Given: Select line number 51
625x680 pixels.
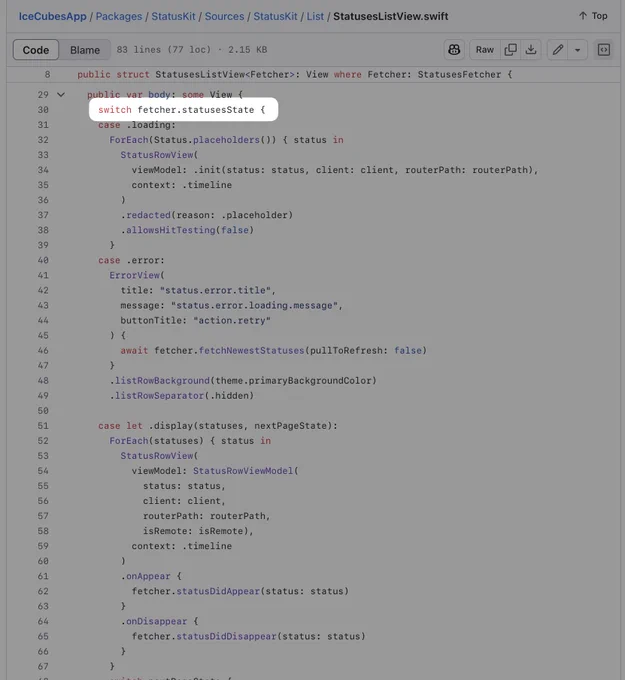Looking at the screenshot, I should [43, 426].
